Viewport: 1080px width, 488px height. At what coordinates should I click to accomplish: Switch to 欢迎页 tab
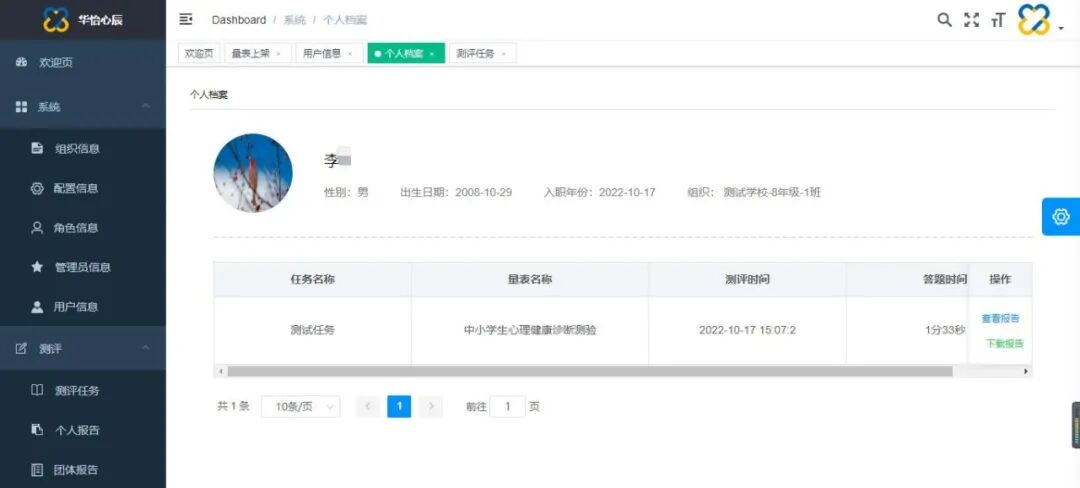(199, 54)
